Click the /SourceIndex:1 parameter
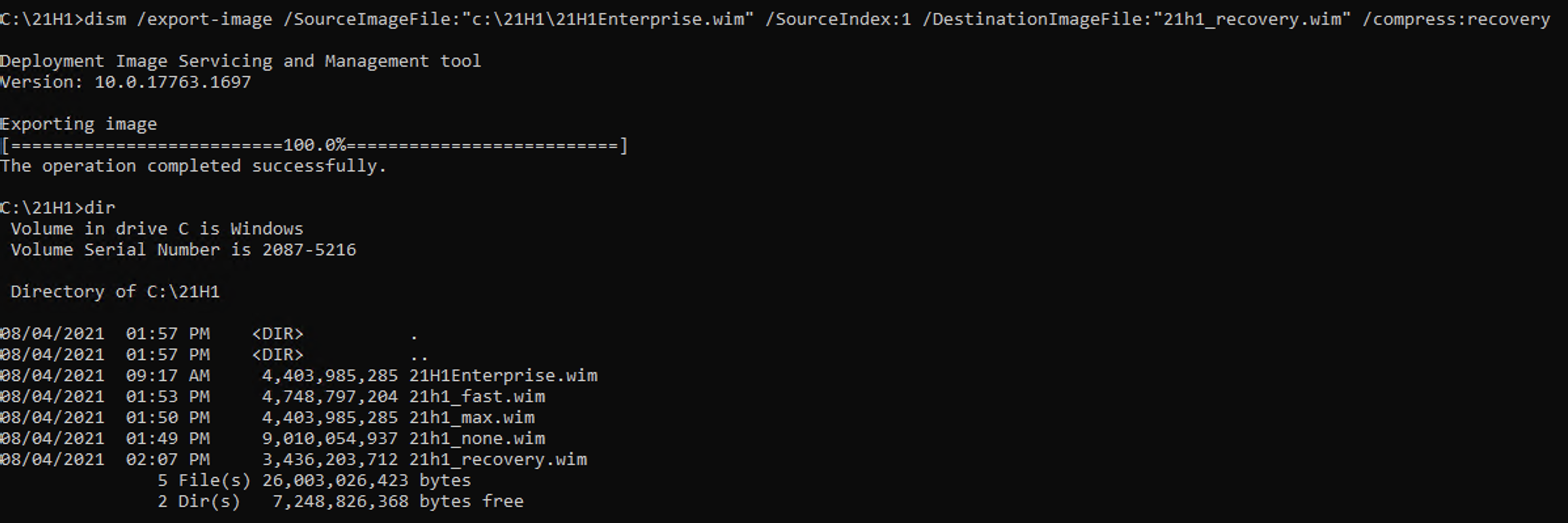Screen dimensions: 1568x523 tap(838, 19)
